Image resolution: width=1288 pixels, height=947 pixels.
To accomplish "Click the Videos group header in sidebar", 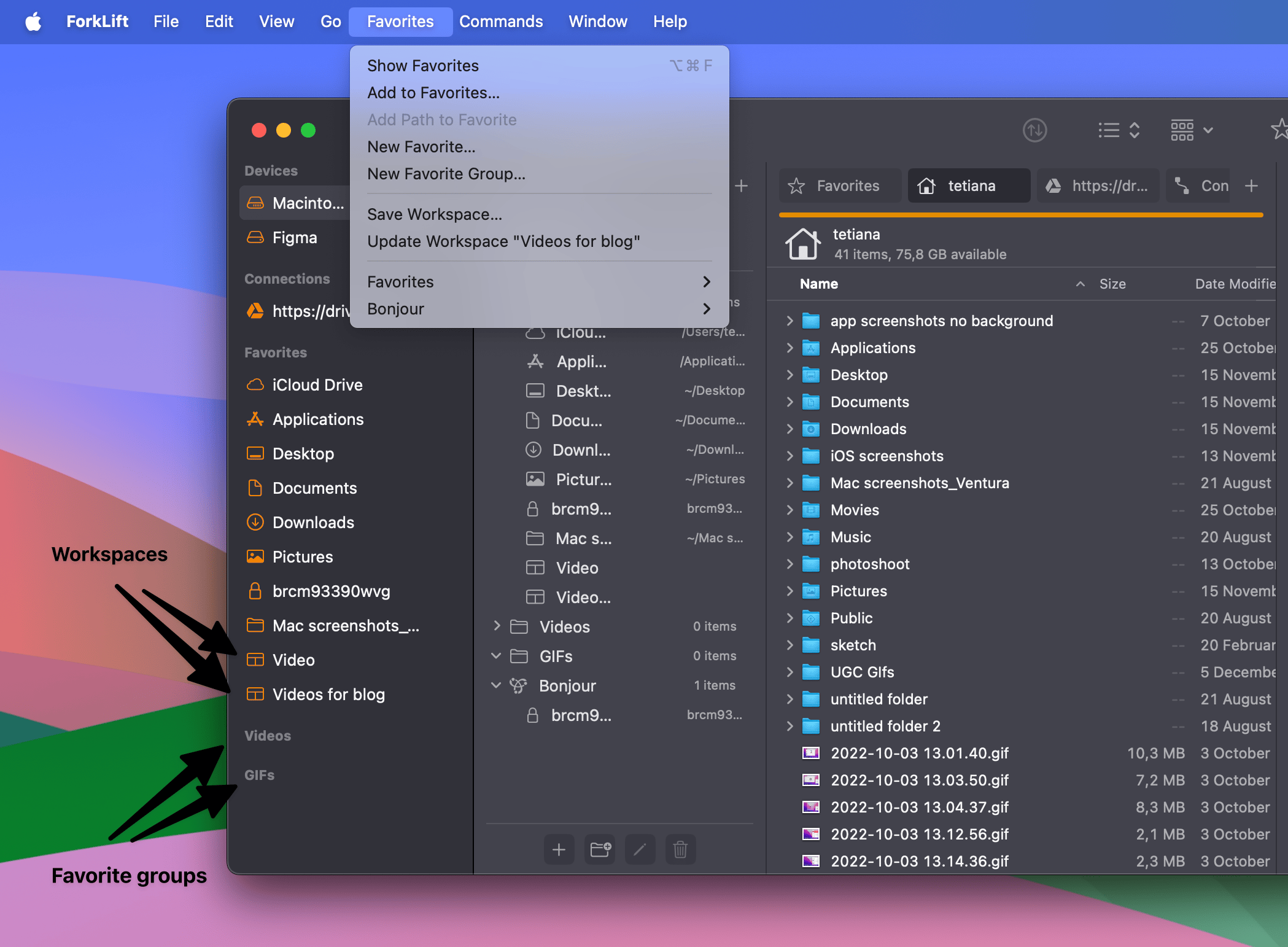I will tap(268, 735).
